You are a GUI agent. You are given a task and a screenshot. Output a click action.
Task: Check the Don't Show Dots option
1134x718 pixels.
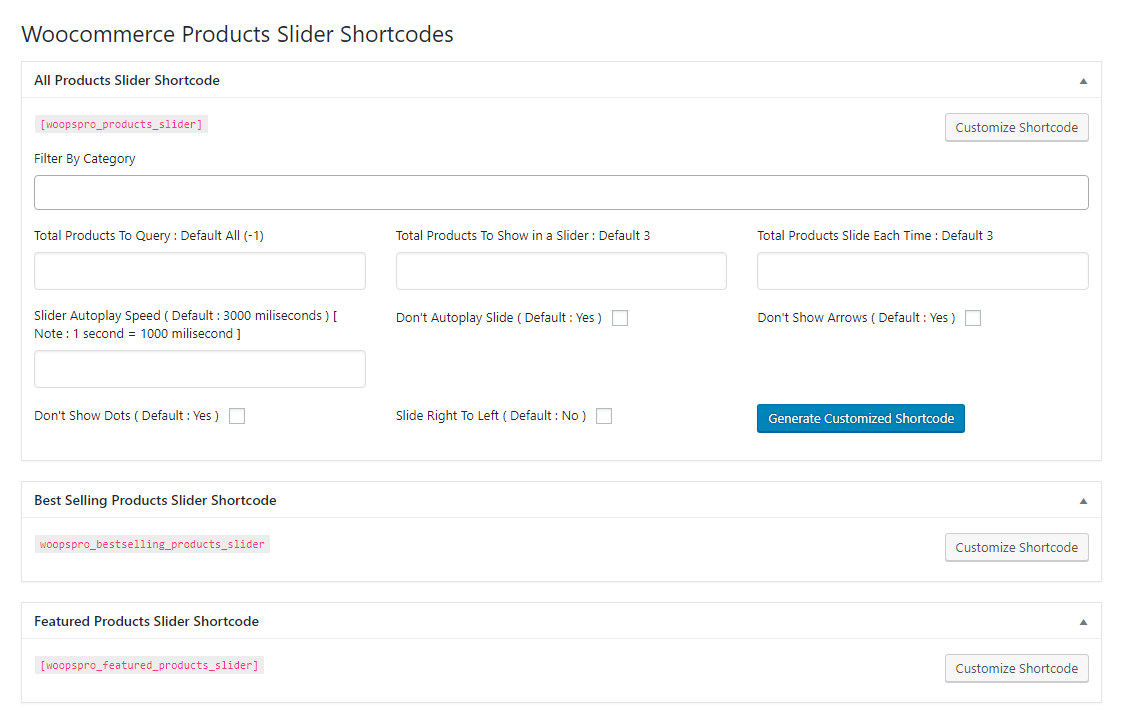pos(237,416)
